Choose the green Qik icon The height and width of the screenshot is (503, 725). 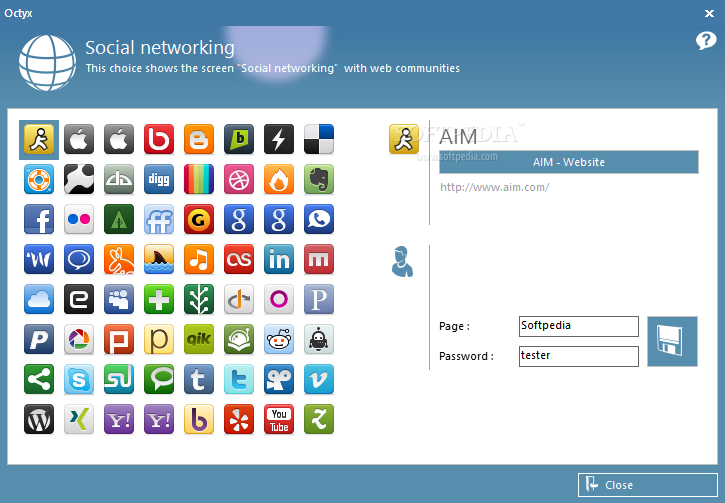199,339
